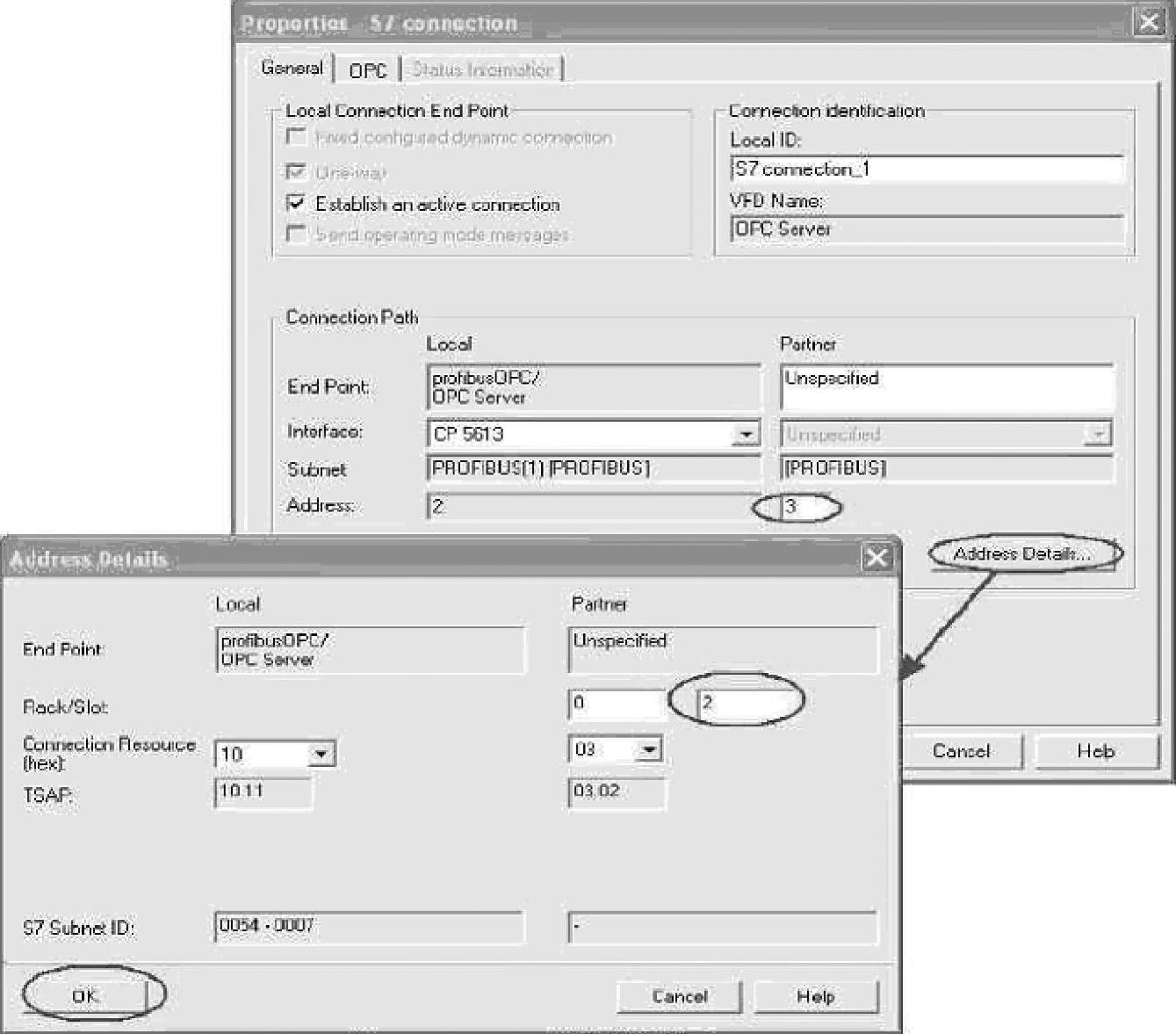1176x1034 pixels.
Task: Close the Address Details dialog
Action: tap(876, 559)
